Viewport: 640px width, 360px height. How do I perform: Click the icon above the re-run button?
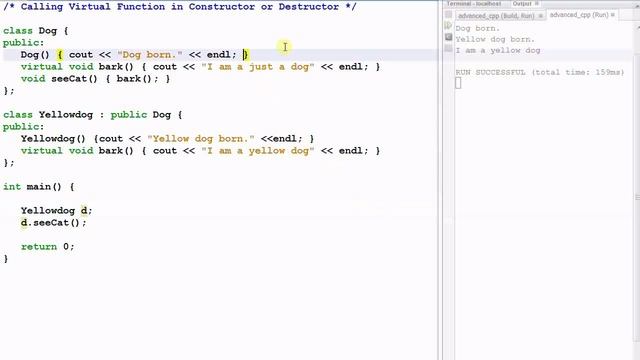[x=448, y=15]
